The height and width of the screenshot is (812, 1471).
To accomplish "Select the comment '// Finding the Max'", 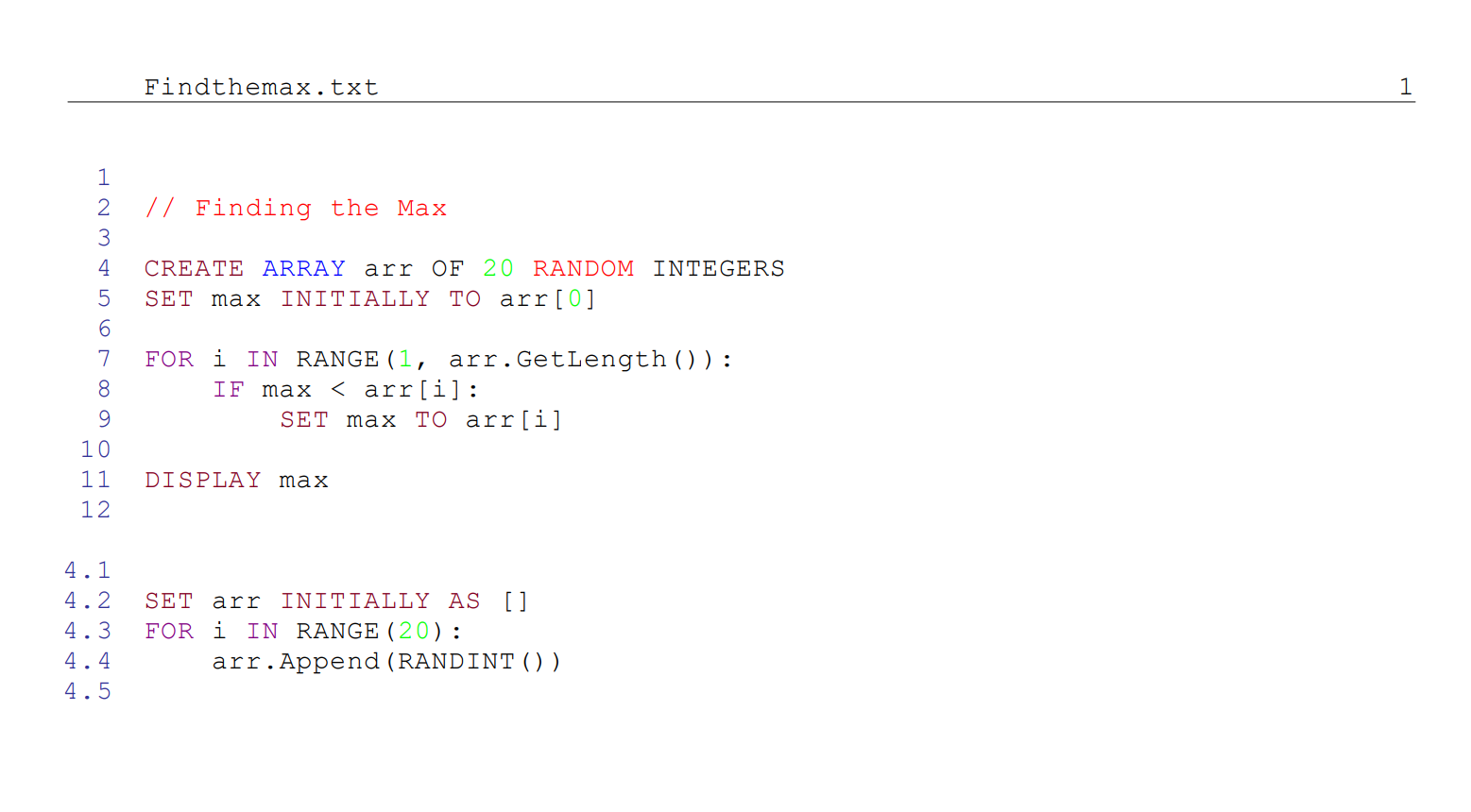I will point(296,209).
